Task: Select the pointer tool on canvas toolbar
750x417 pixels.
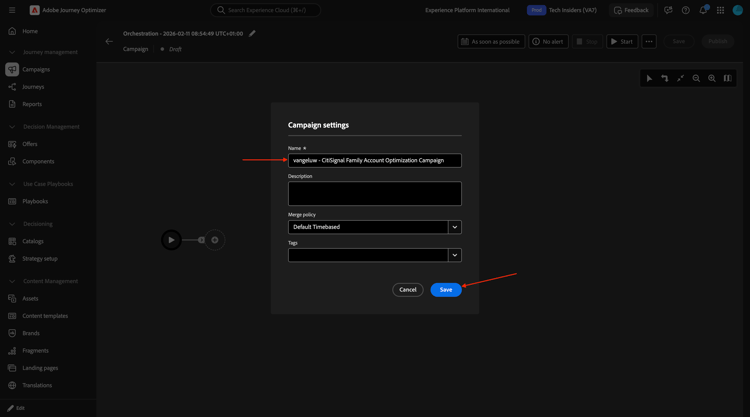Action: tap(649, 78)
